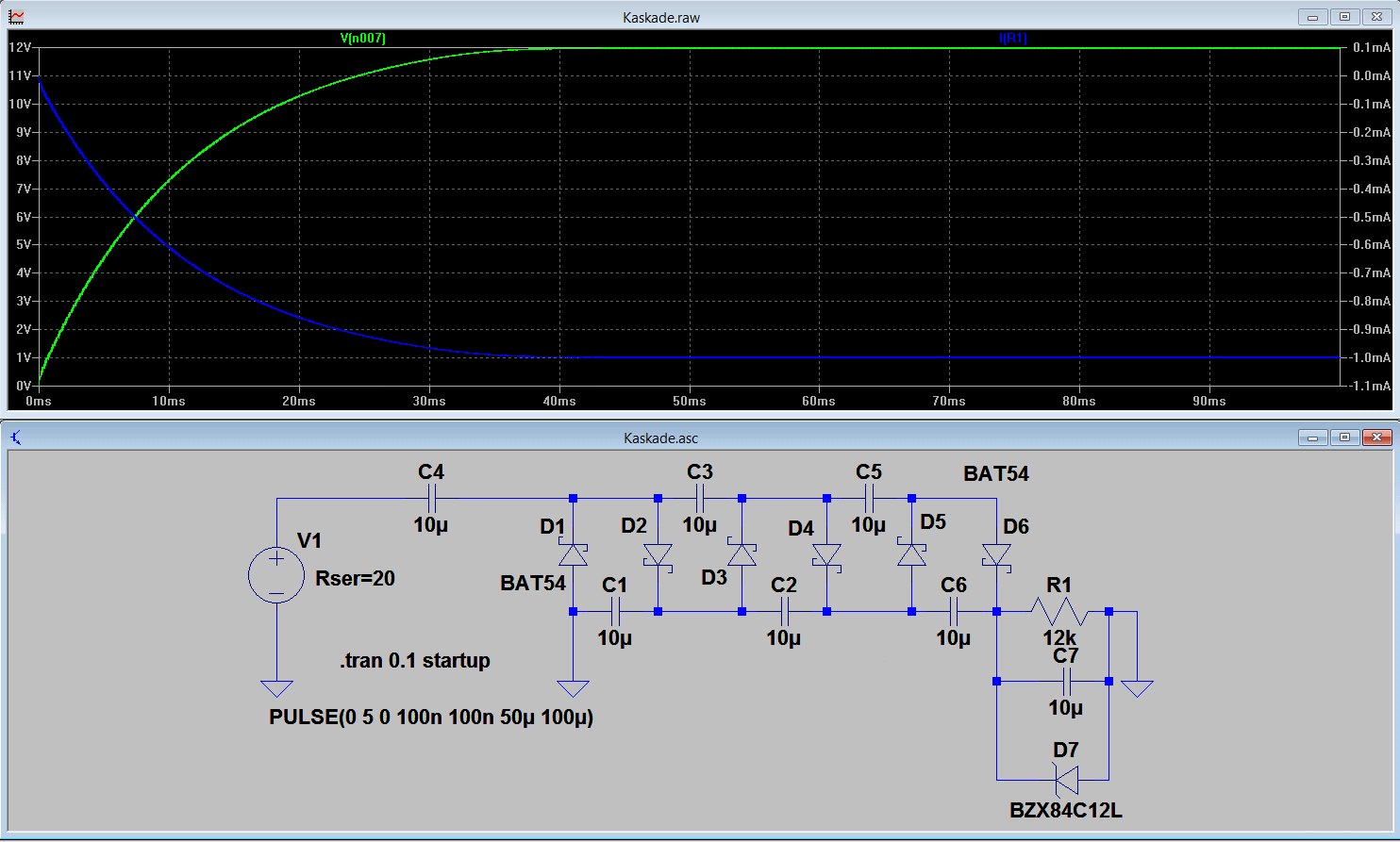
Task: Select the C7 capacitor symbol
Action: (x=1066, y=681)
